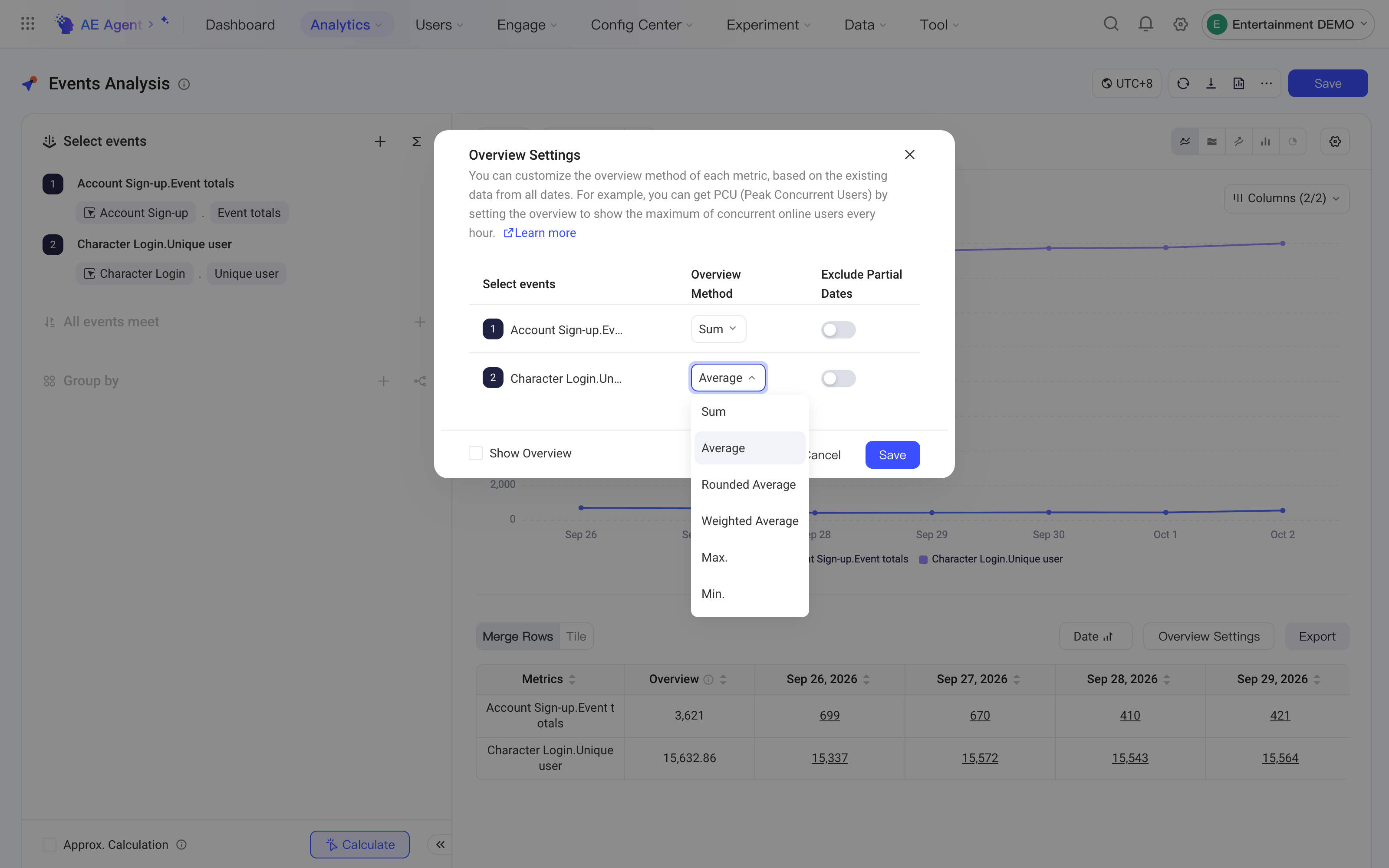Open the Entertainment DEMO project dropdown
Image resolution: width=1389 pixels, height=868 pixels.
click(x=1287, y=24)
